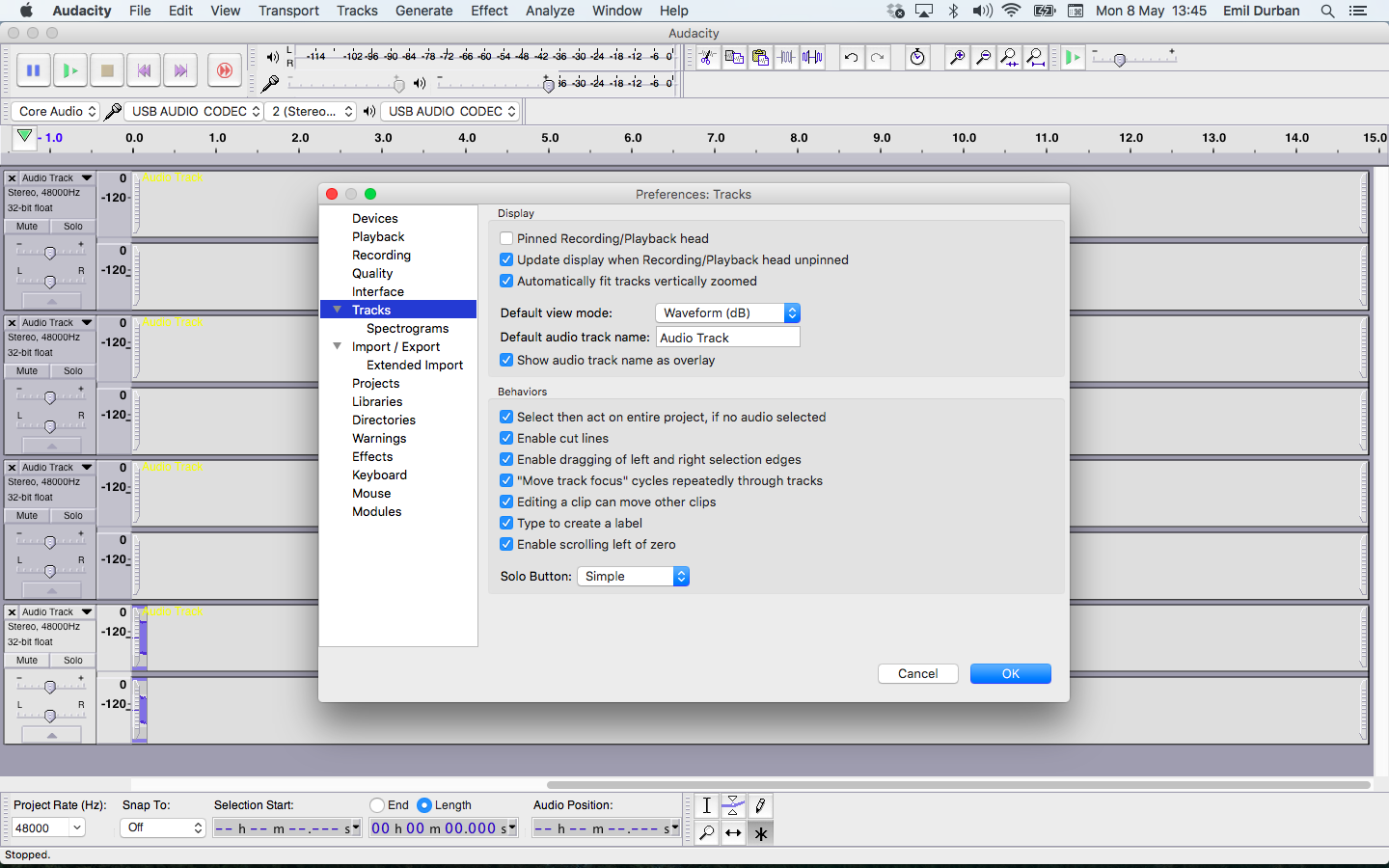Select the Multi-Tool asterisk icon
This screenshot has width=1389, height=868.
pos(760,832)
